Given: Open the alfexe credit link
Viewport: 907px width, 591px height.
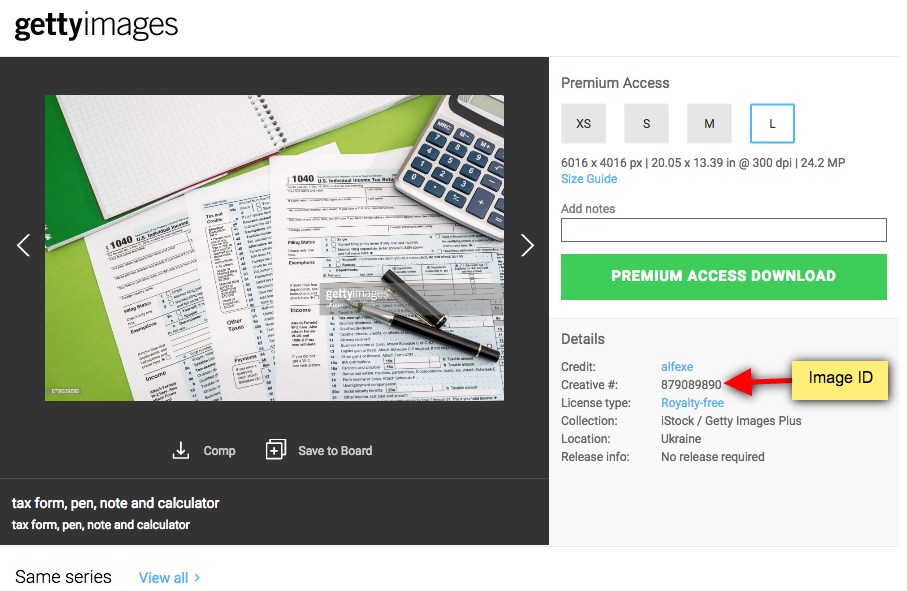Looking at the screenshot, I should pyautogui.click(x=677, y=367).
